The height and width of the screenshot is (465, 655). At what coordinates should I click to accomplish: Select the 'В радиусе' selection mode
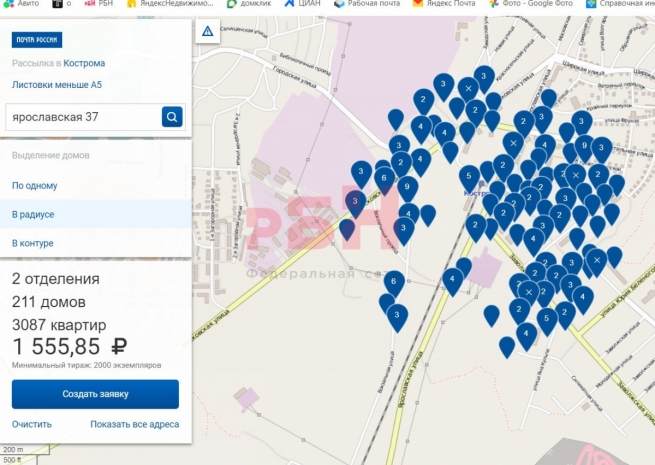tap(33, 214)
